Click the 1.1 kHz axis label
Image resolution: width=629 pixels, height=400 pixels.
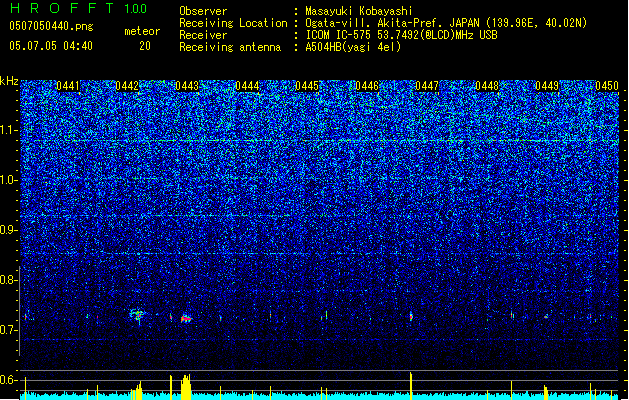click(9, 130)
